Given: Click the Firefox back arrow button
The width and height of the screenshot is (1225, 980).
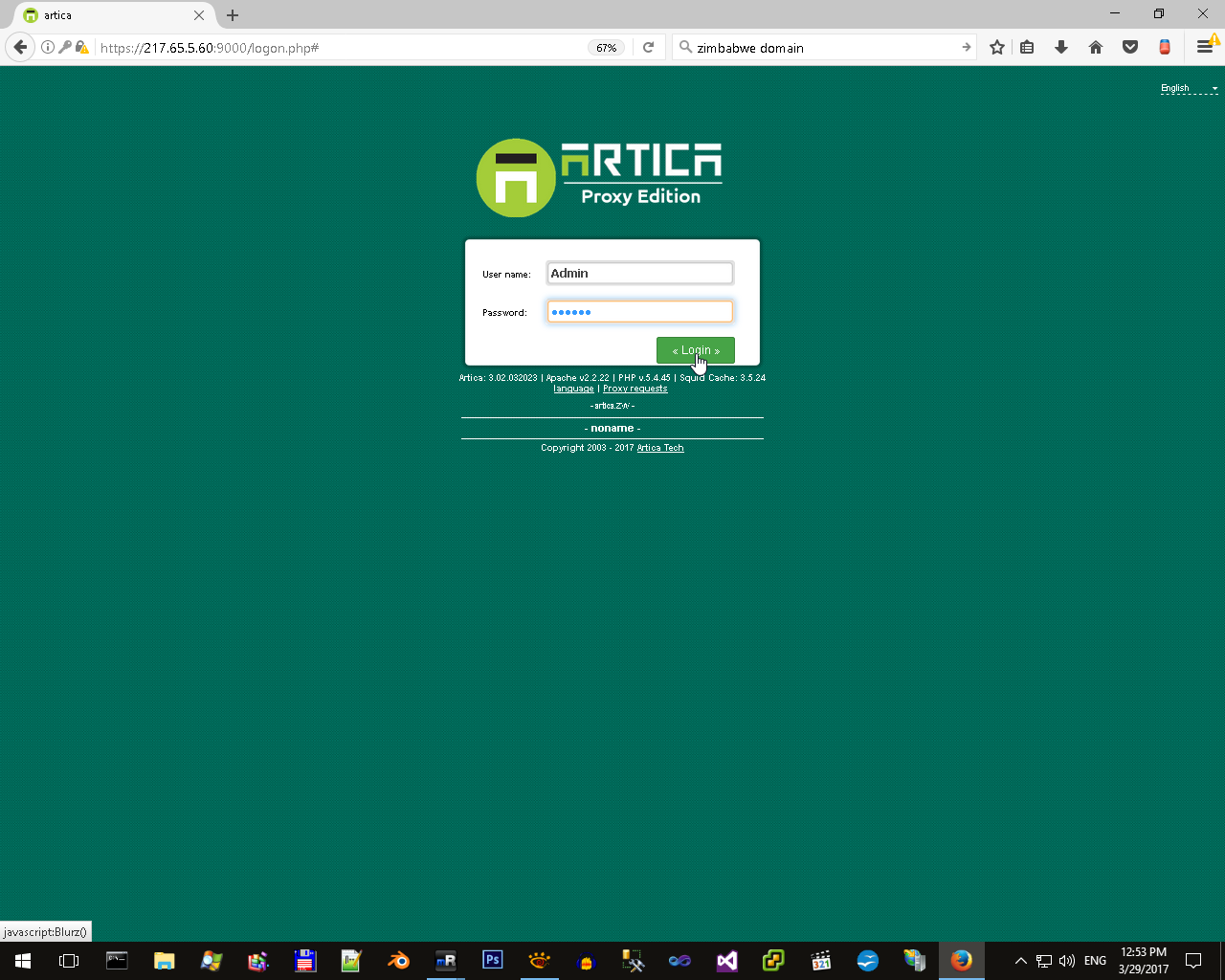Looking at the screenshot, I should pyautogui.click(x=20, y=47).
